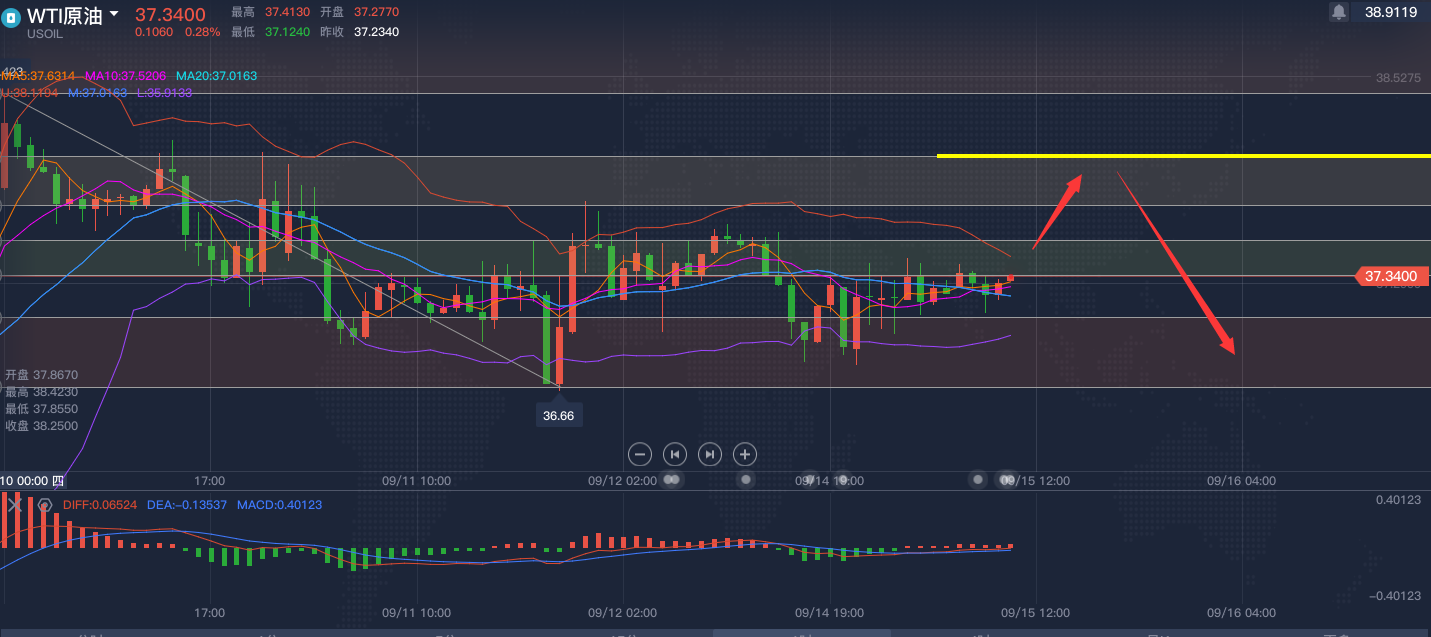Select the yellow horizontal resistance line
The width and height of the screenshot is (1431, 637).
point(1184,156)
